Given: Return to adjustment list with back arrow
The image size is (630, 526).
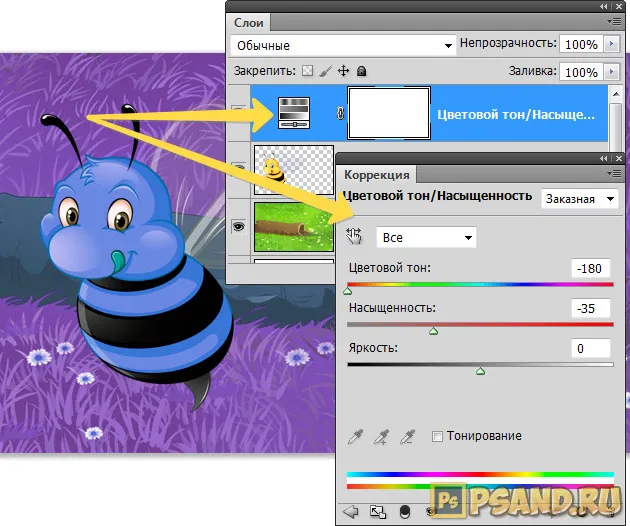Looking at the screenshot, I should tap(350, 512).
